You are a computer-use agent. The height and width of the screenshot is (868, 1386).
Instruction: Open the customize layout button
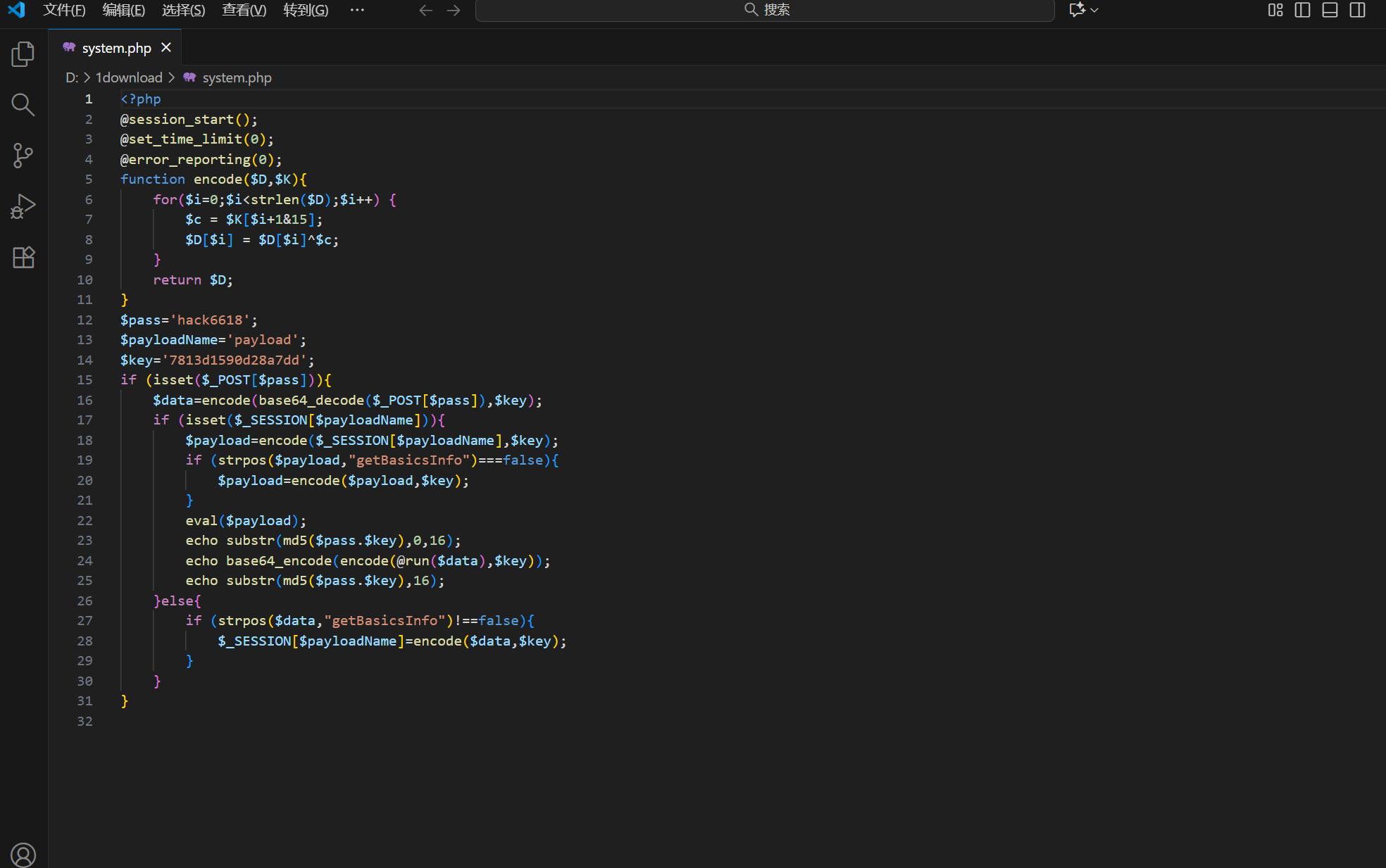point(1275,10)
